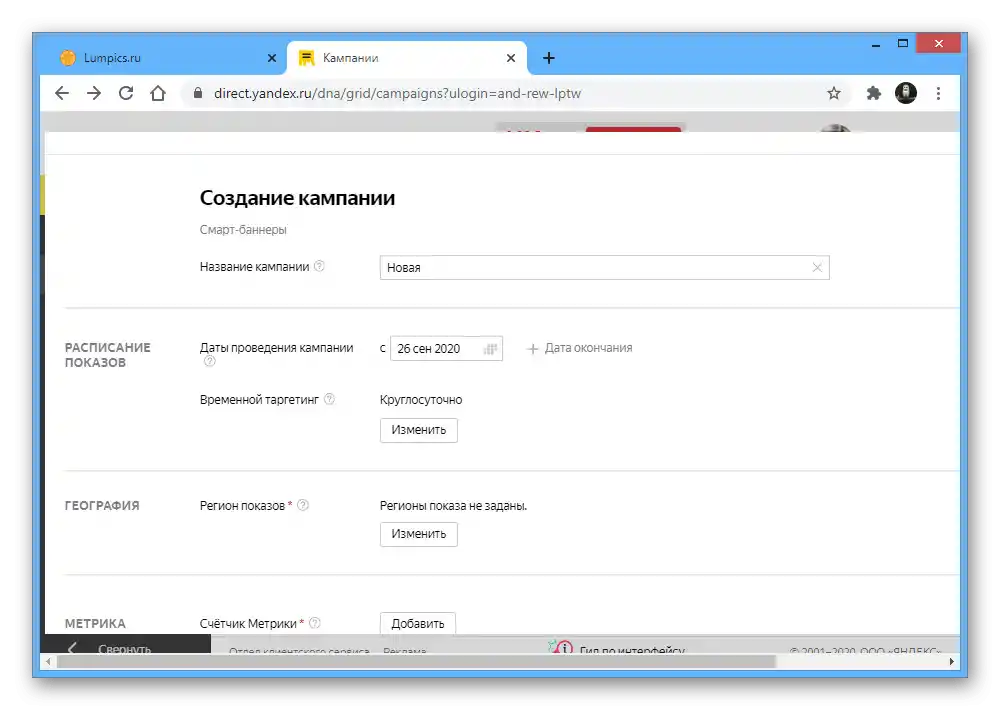This screenshot has width=1000, height=710.
Task: Close the Lumpics.ru tab
Action: [x=272, y=58]
